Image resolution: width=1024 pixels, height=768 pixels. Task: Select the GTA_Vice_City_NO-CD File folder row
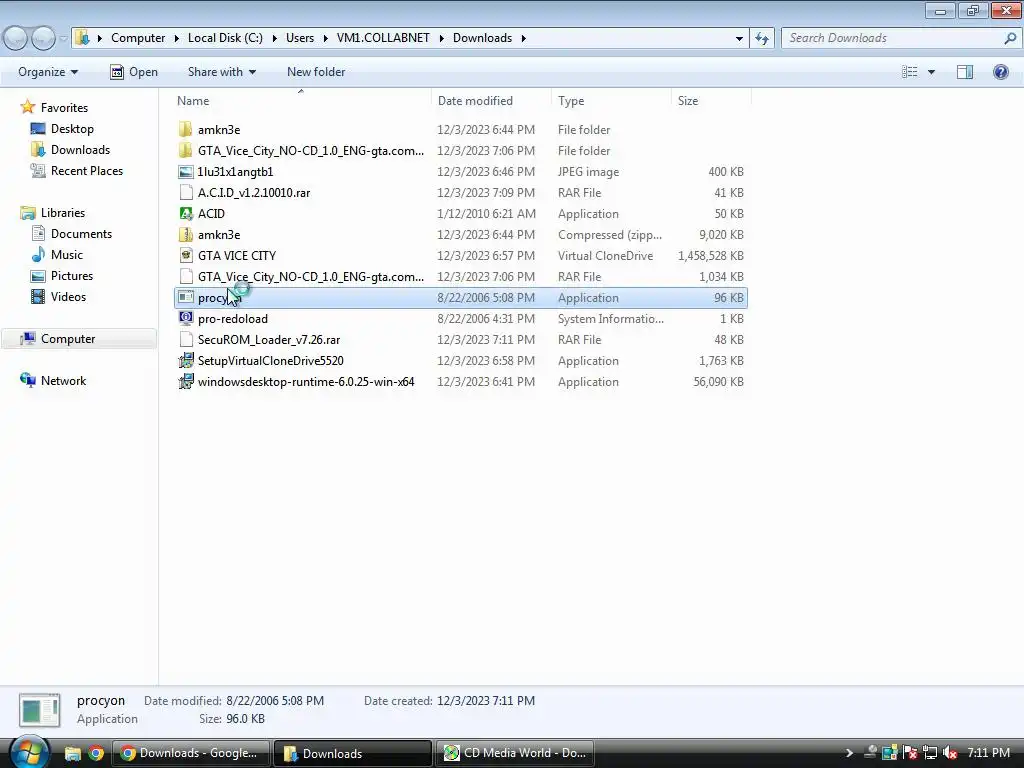pyautogui.click(x=461, y=151)
